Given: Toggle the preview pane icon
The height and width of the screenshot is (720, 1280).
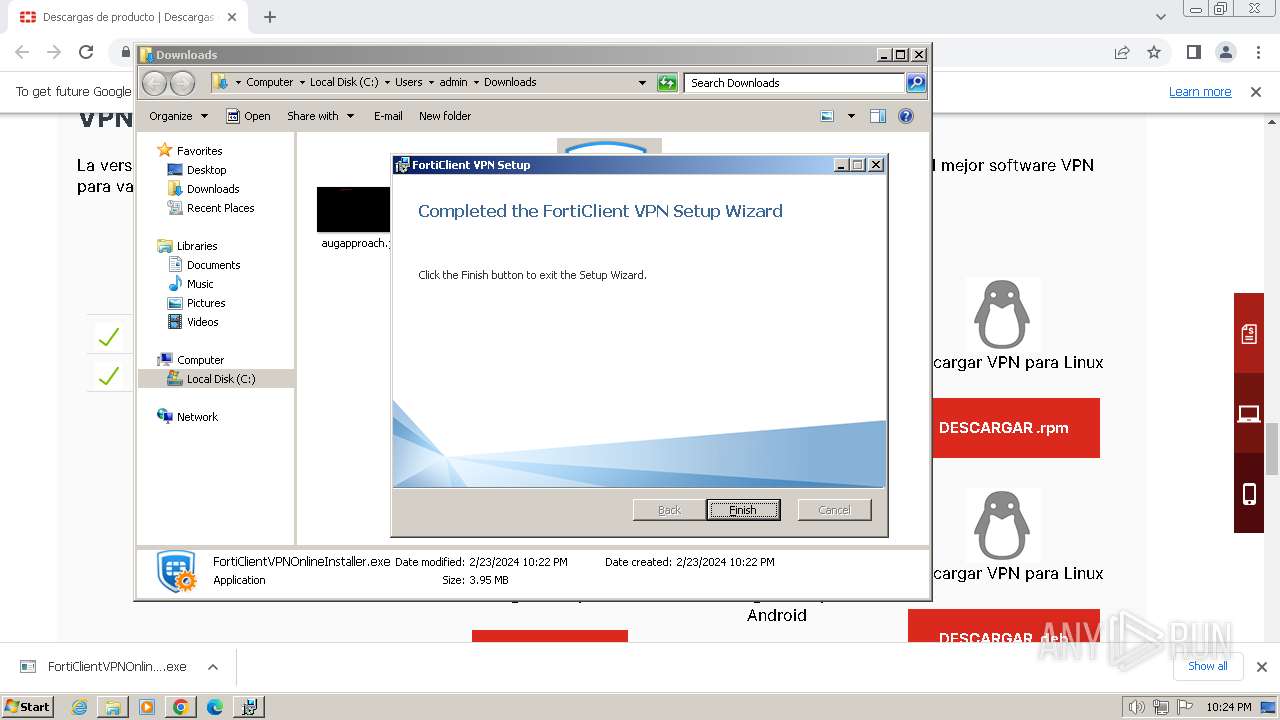Looking at the screenshot, I should pos(878,116).
